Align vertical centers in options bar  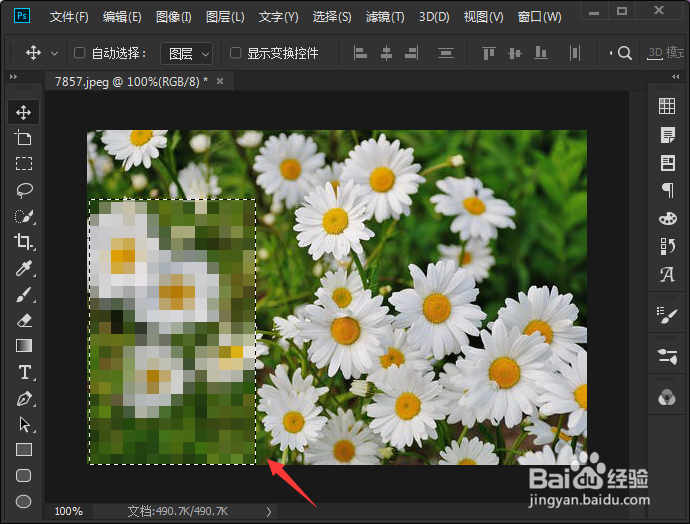coord(514,53)
